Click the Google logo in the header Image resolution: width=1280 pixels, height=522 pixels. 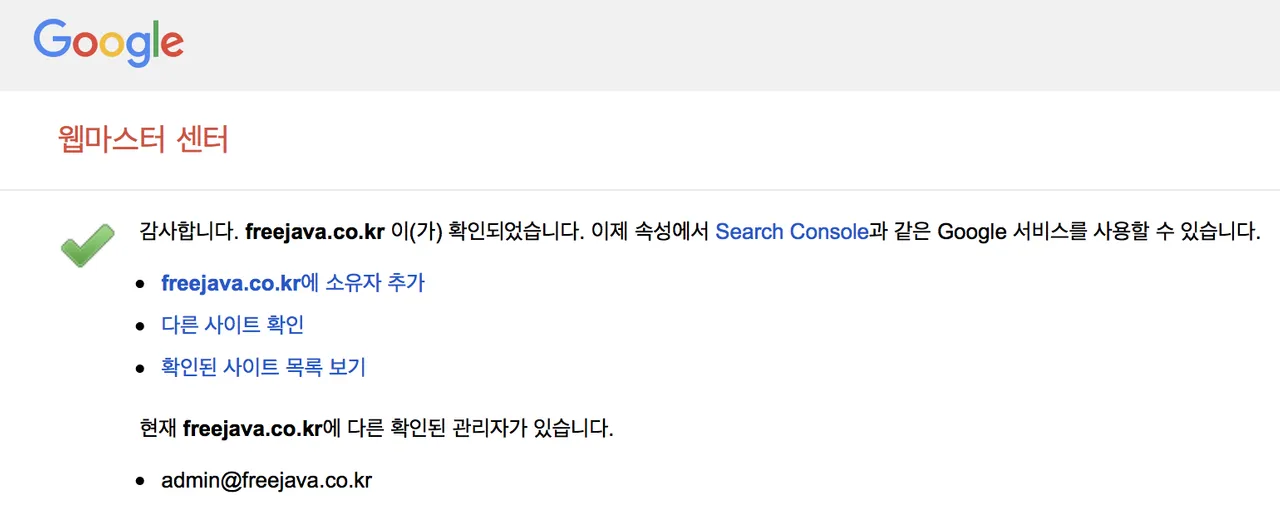(x=108, y=45)
